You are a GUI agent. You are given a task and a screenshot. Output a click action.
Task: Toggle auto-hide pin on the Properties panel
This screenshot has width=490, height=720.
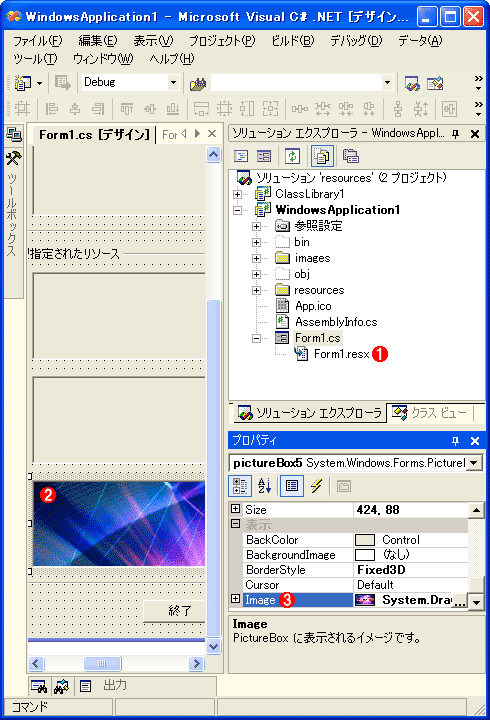pos(455,441)
